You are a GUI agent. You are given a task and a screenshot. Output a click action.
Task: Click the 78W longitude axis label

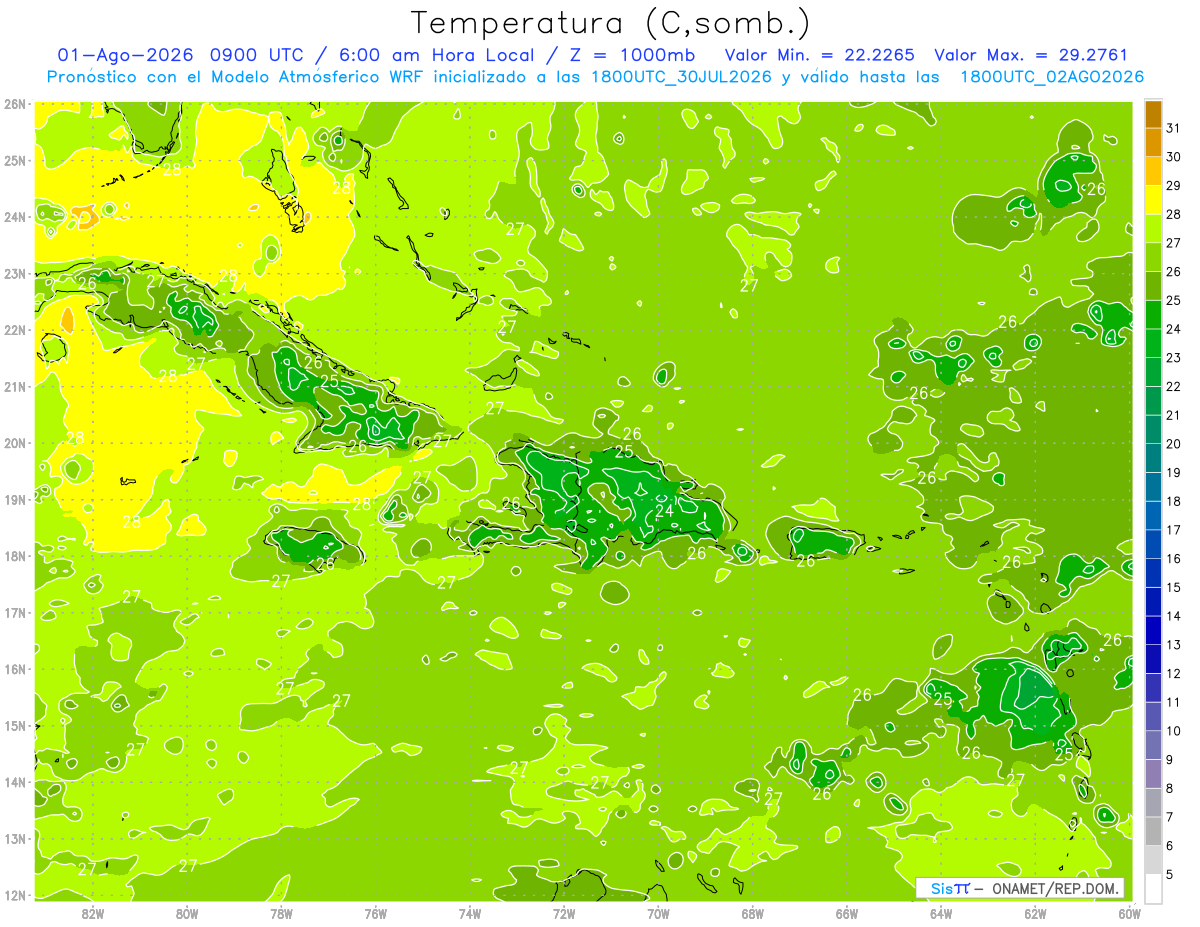(x=281, y=913)
